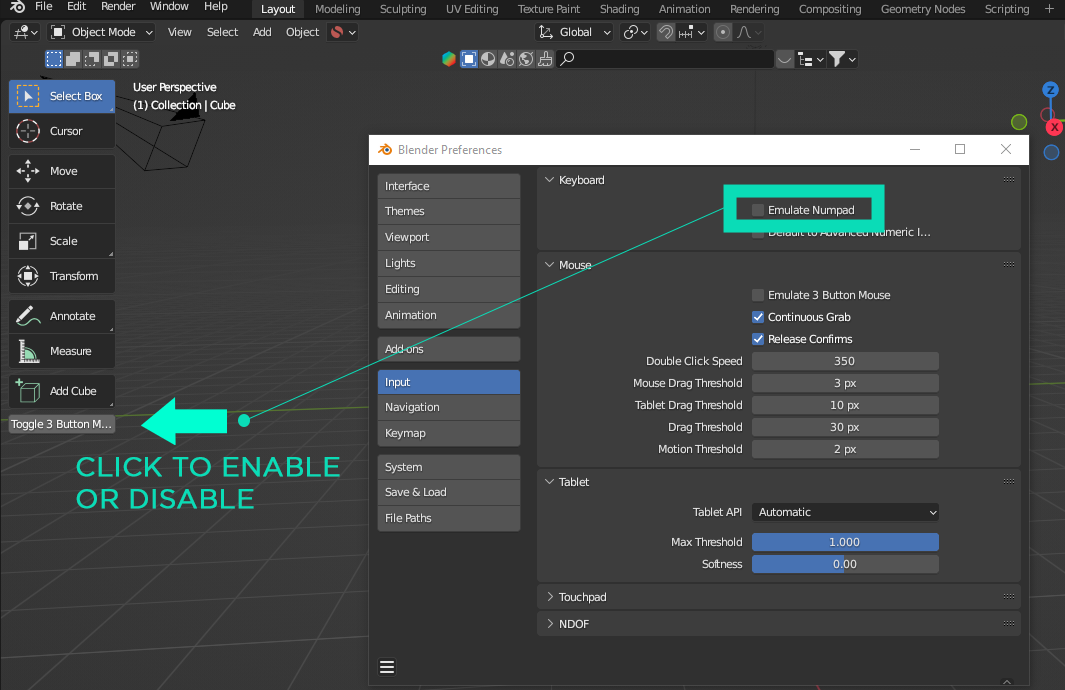Open the File menu

[x=43, y=7]
